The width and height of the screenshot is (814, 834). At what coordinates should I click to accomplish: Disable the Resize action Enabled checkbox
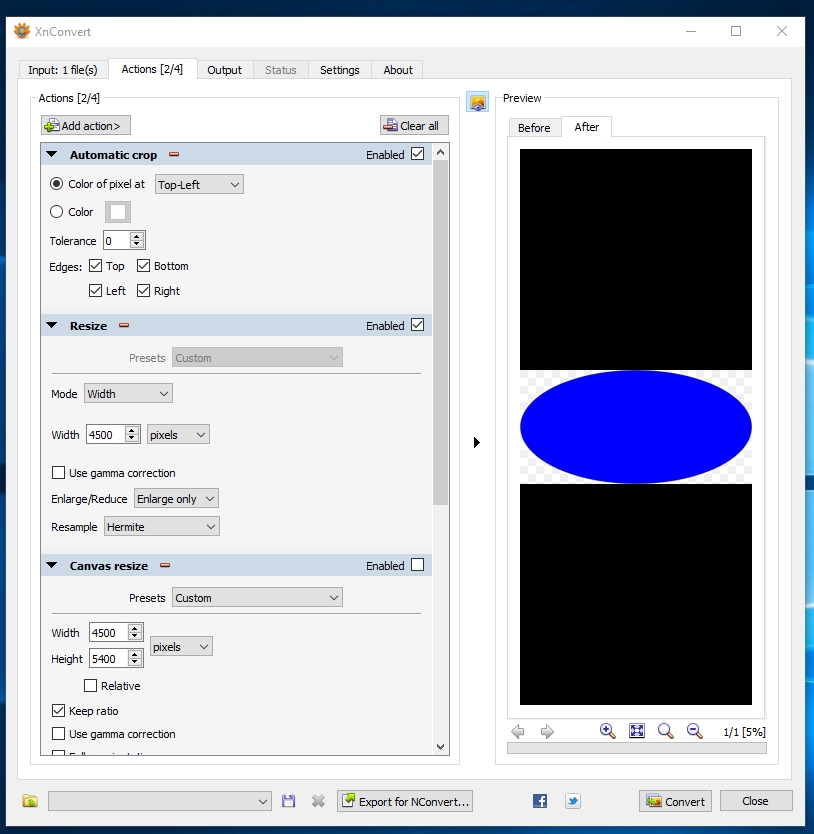tap(418, 324)
